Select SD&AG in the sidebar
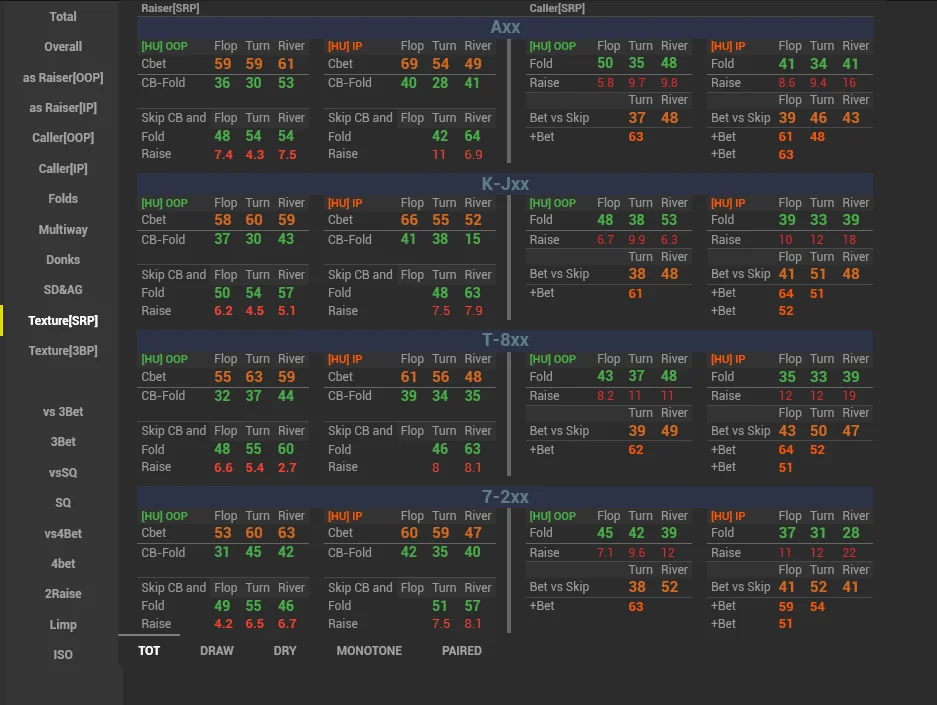937x705 pixels. click(63, 289)
